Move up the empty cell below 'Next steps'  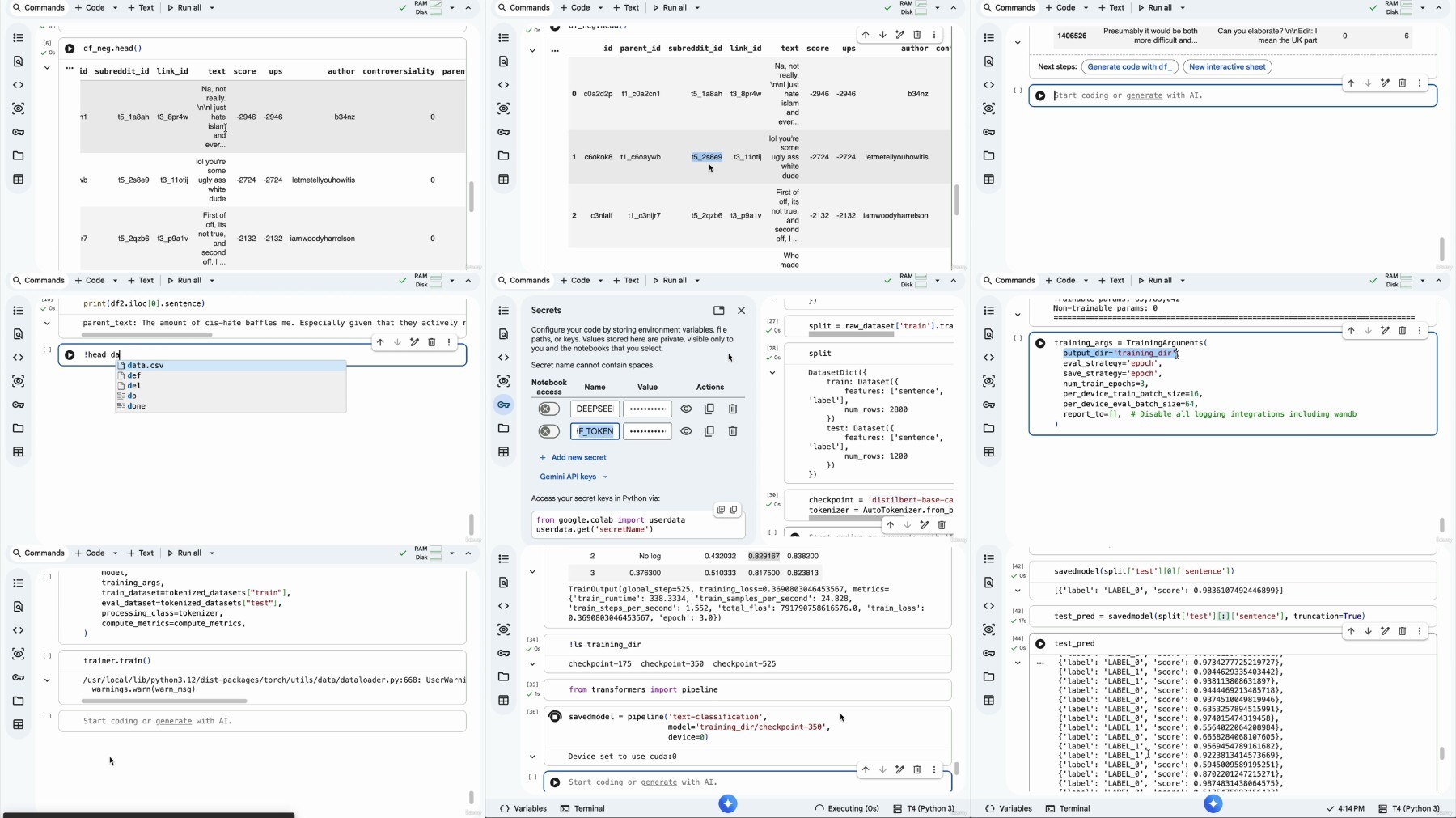pos(1350,83)
